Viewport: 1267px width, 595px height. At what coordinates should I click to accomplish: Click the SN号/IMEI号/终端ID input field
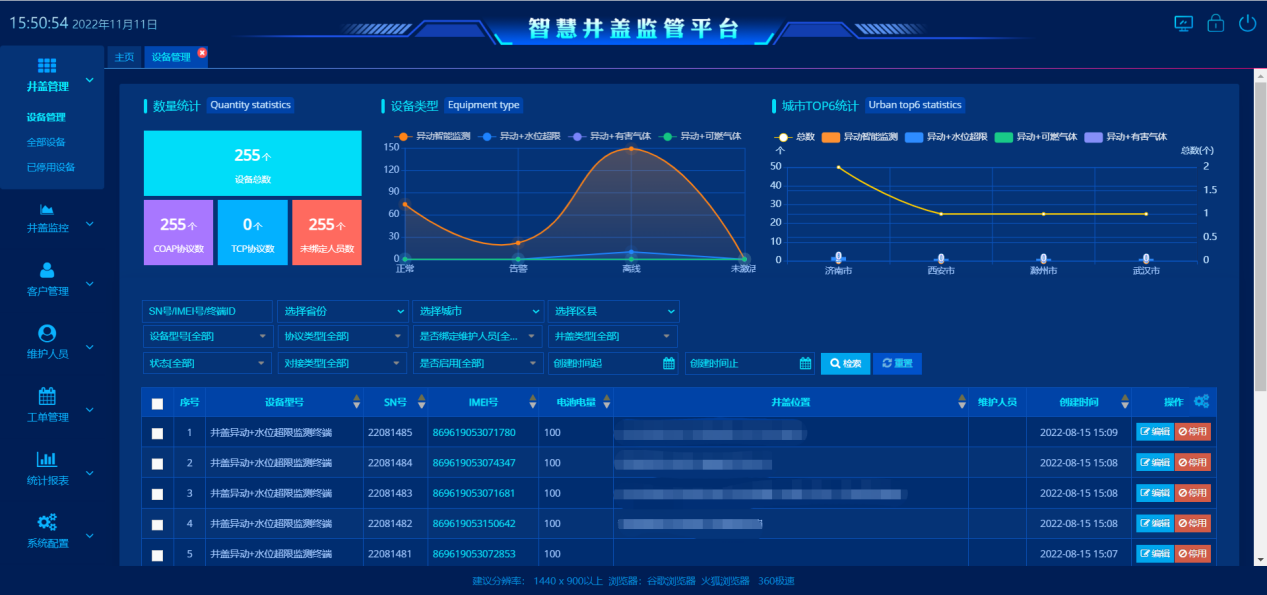(x=207, y=311)
